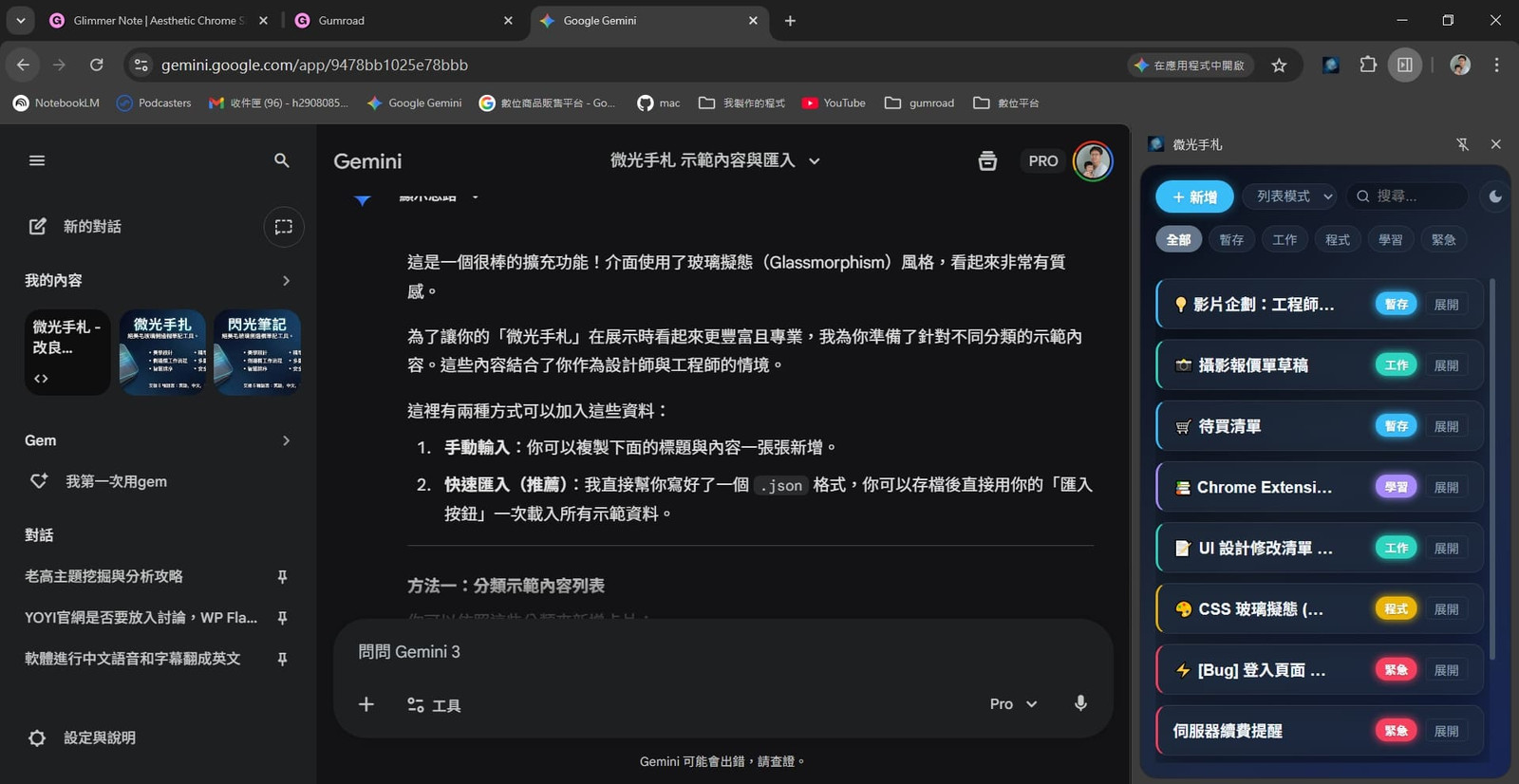Unpin the 軟體進行中文語音 conversation pin
This screenshot has width=1519, height=784.
click(x=282, y=659)
